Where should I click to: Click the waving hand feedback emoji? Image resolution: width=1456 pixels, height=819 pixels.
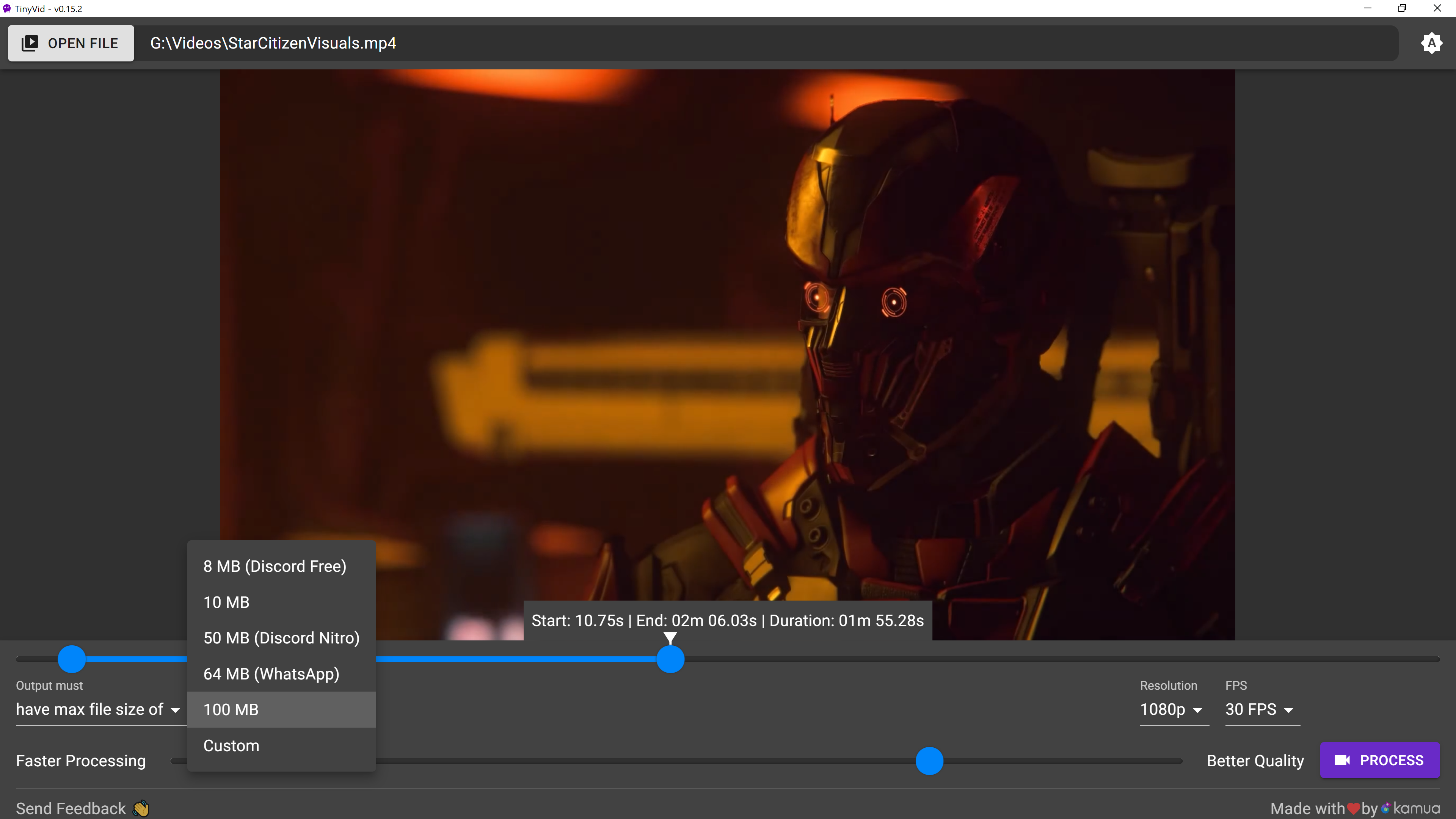141,808
